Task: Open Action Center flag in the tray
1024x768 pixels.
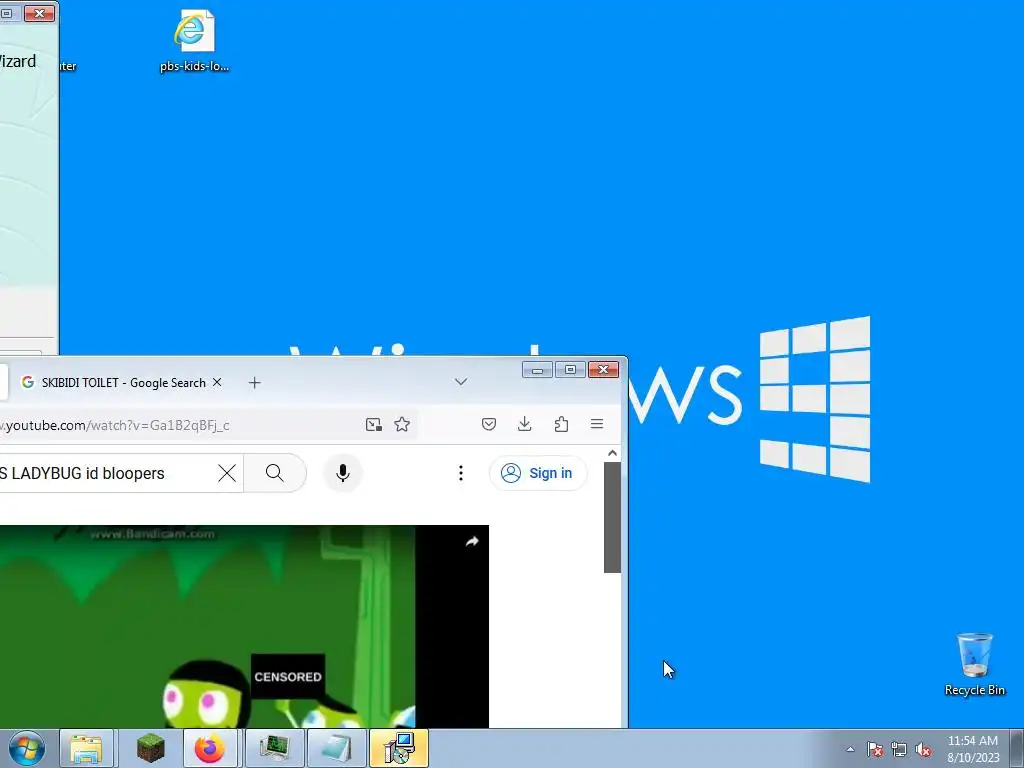Action: point(875,749)
